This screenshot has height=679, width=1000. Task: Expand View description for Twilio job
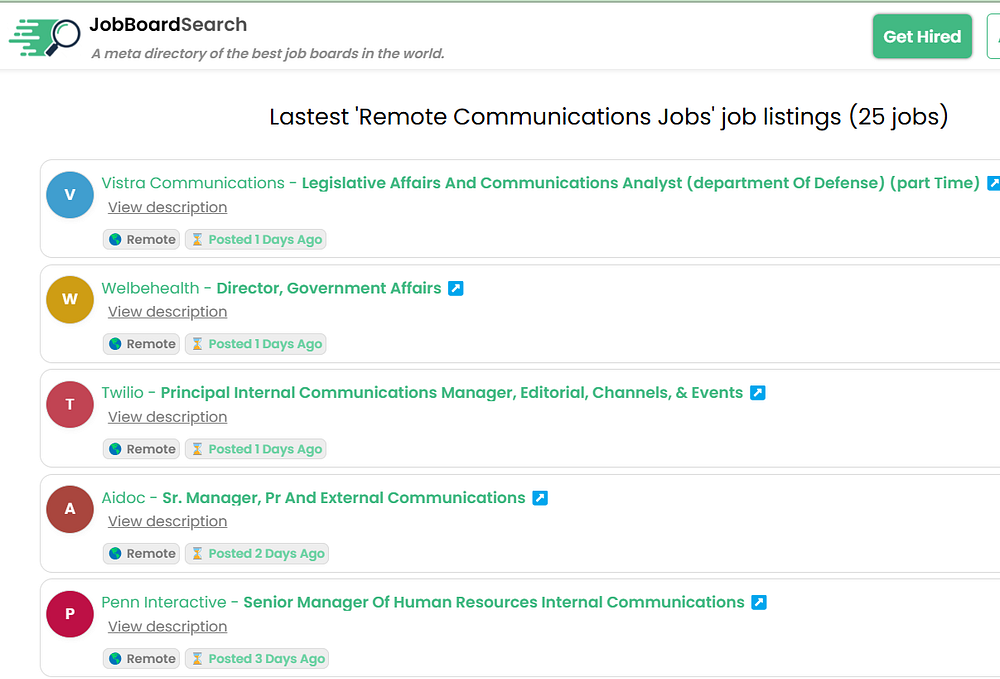tap(167, 417)
